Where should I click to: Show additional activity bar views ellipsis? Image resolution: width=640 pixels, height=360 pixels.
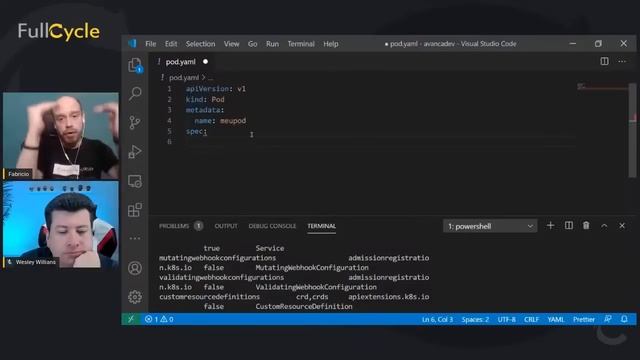coord(135,238)
